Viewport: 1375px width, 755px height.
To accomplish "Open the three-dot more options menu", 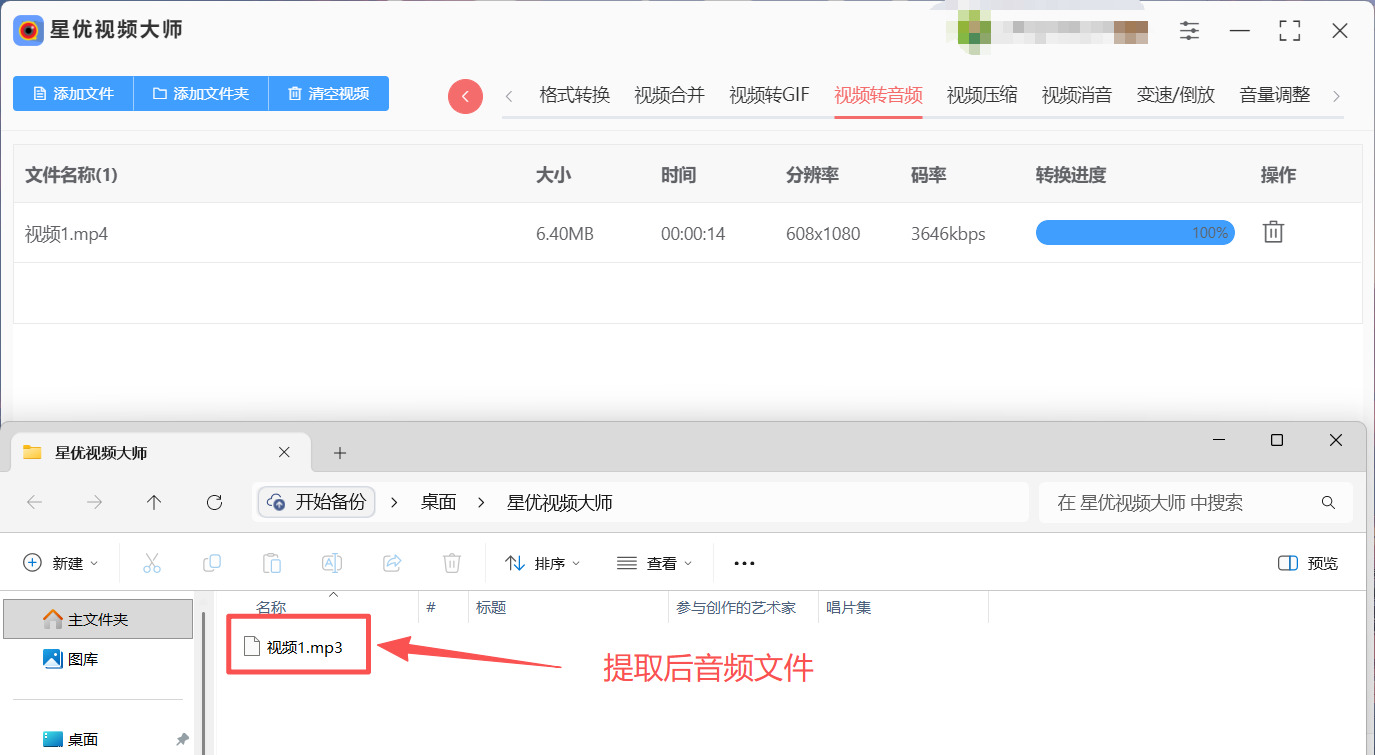I will (x=744, y=563).
